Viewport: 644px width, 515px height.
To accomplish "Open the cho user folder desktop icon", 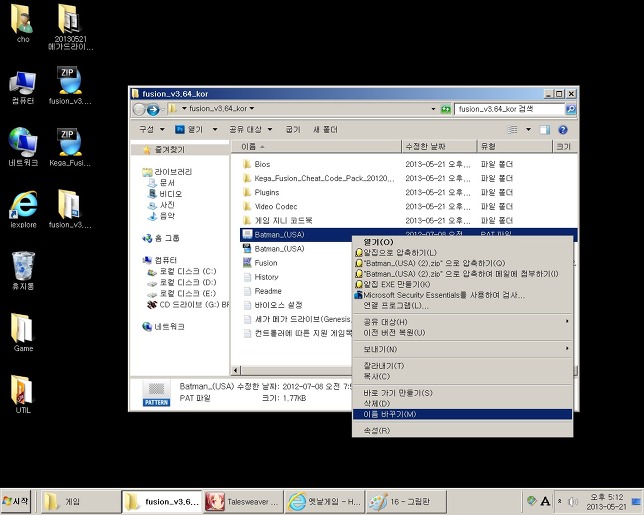I will pyautogui.click(x=22, y=23).
